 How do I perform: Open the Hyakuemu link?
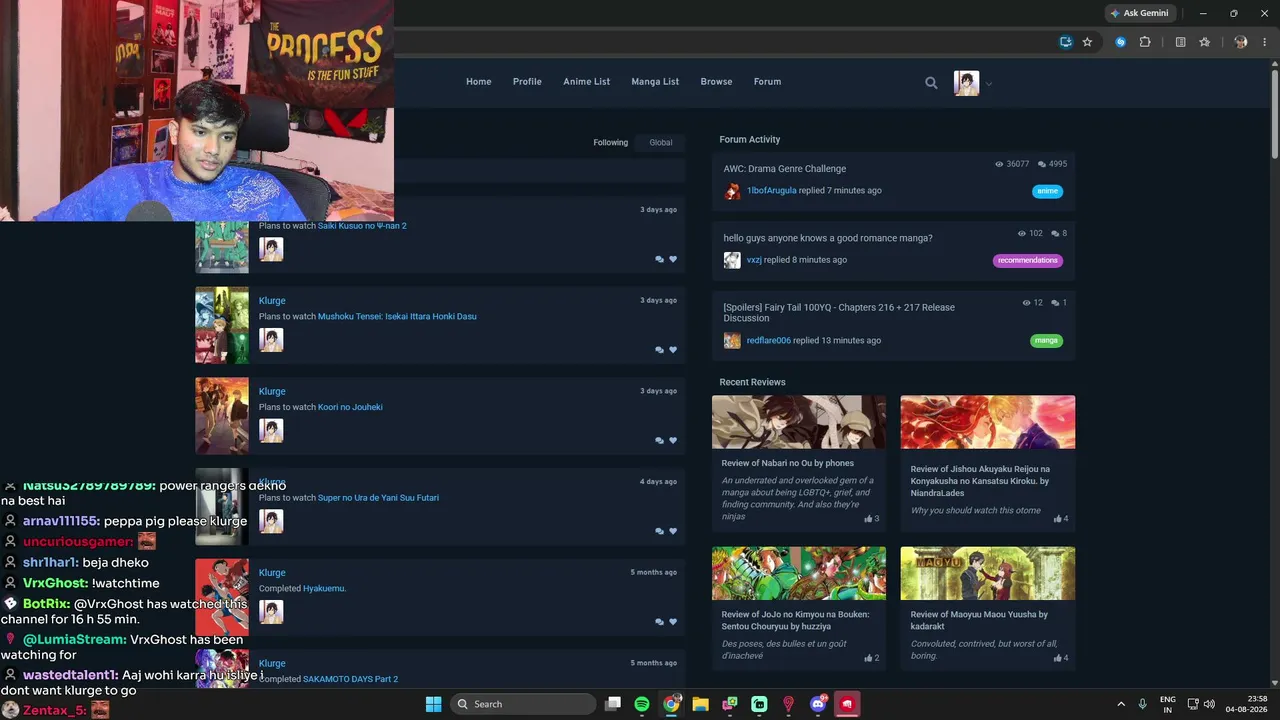pos(324,589)
